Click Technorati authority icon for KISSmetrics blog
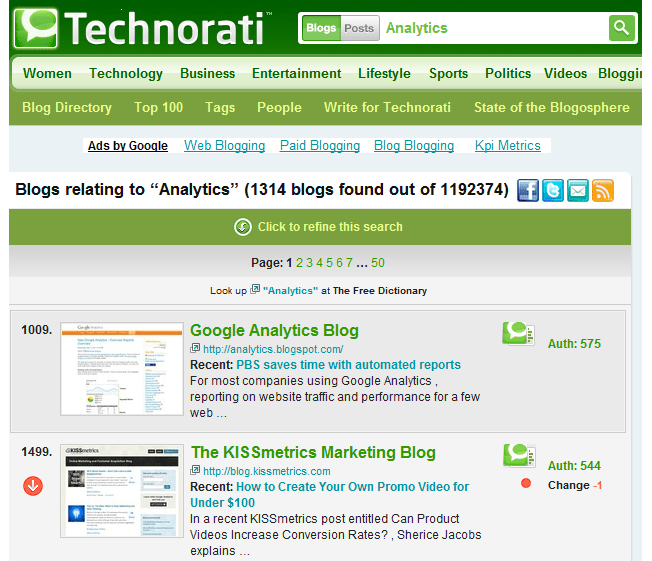 point(519,455)
